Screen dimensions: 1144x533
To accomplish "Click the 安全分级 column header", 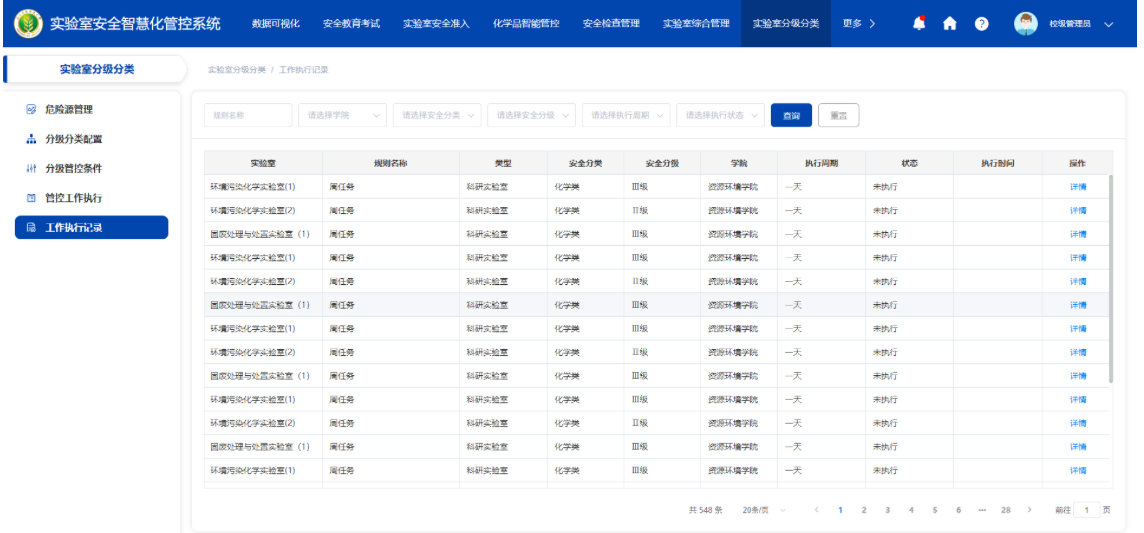I will point(662,163).
